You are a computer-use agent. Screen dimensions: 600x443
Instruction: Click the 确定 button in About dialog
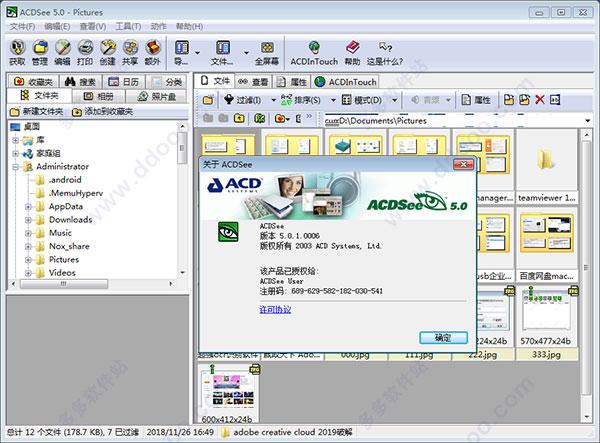pyautogui.click(x=443, y=337)
